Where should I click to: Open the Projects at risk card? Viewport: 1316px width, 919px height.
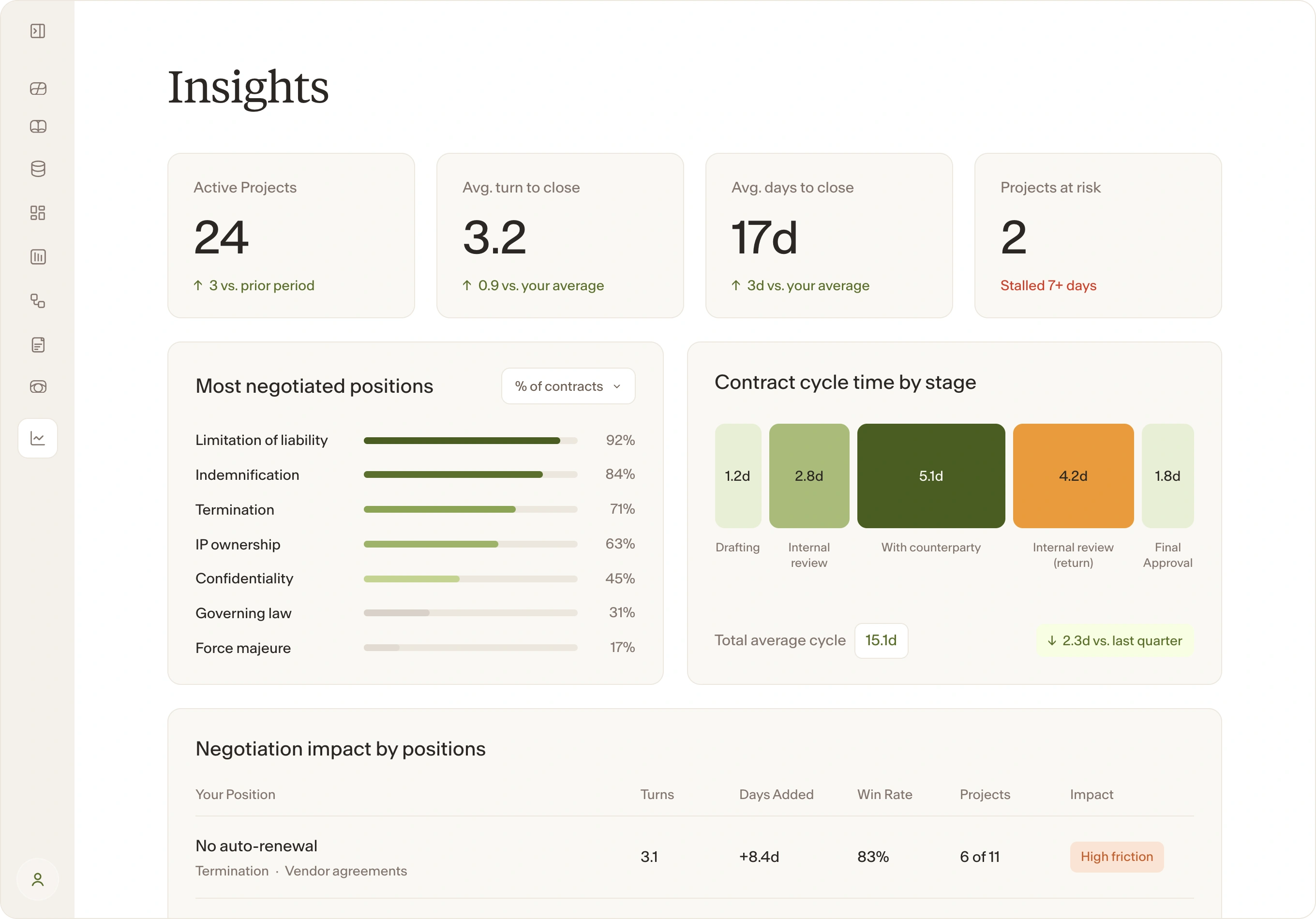click(x=1098, y=236)
